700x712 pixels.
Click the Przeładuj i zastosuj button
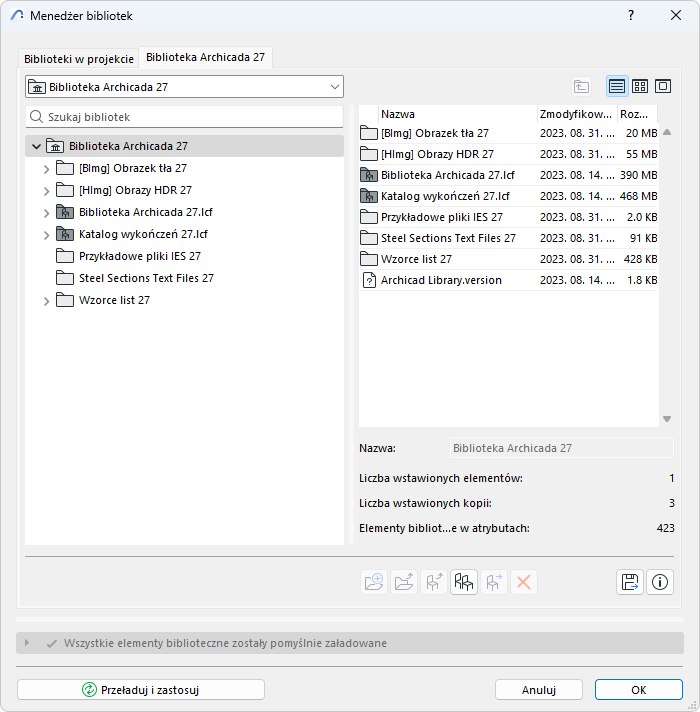click(141, 690)
